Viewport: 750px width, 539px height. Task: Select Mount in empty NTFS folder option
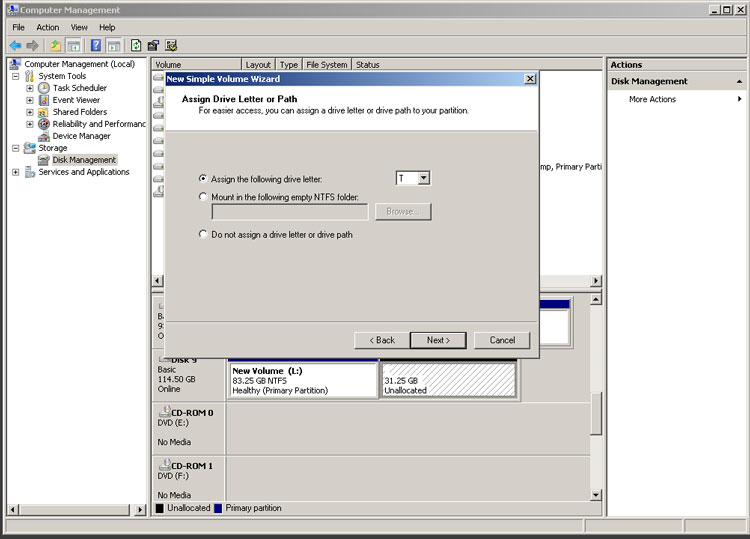pyautogui.click(x=203, y=197)
